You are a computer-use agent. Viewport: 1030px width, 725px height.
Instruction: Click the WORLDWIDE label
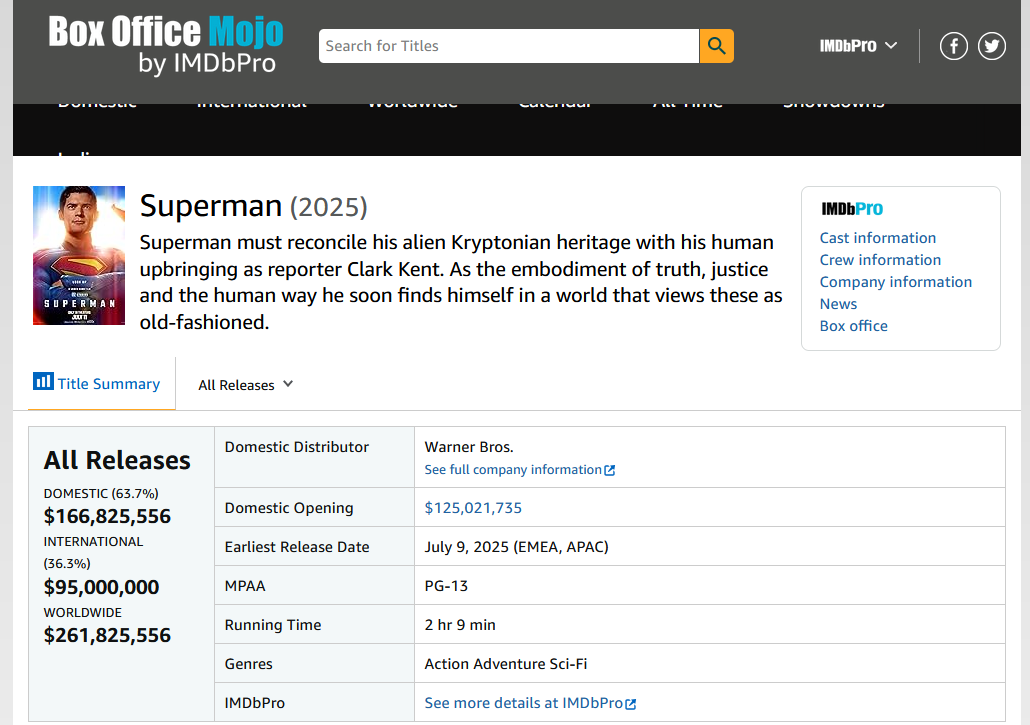[x=83, y=612]
